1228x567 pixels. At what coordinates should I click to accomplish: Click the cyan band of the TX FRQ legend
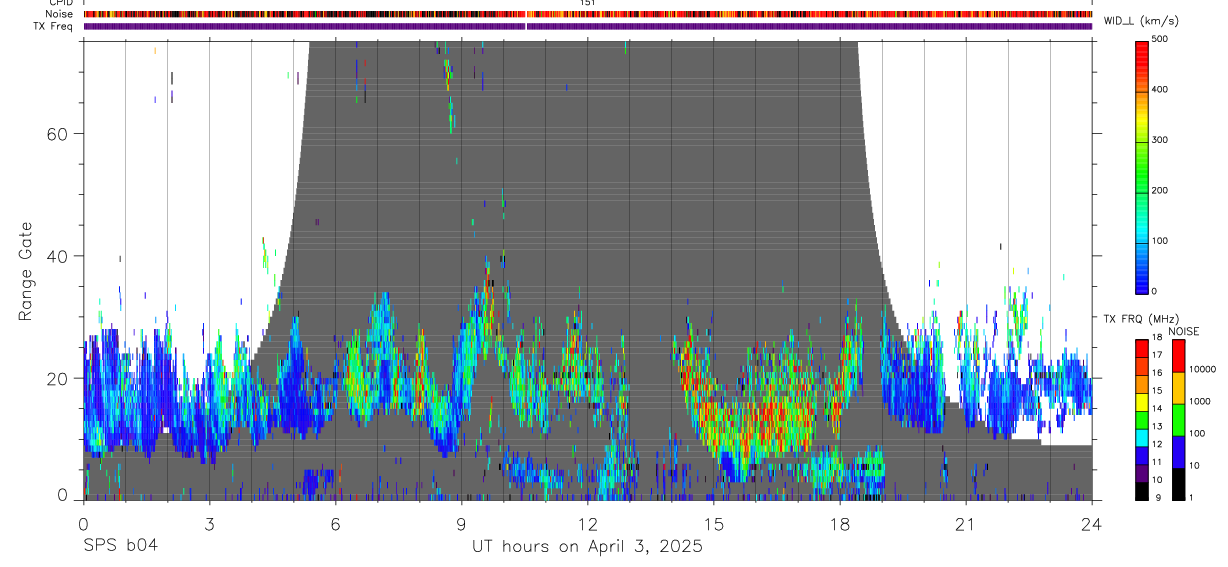pyautogui.click(x=1141, y=438)
